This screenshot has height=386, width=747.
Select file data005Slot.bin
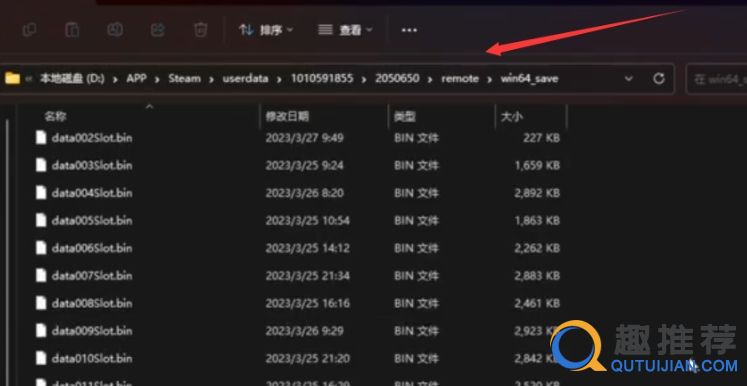point(92,221)
